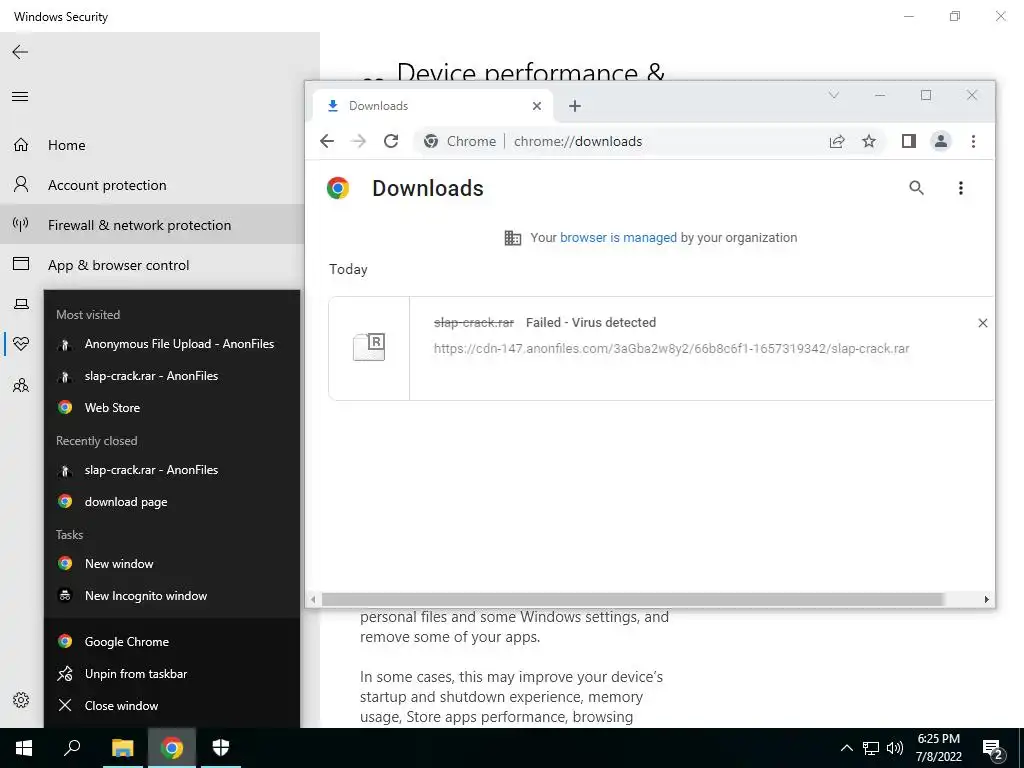Open the Windows Security hamburger menu
This screenshot has height=768, width=1024.
(20, 97)
